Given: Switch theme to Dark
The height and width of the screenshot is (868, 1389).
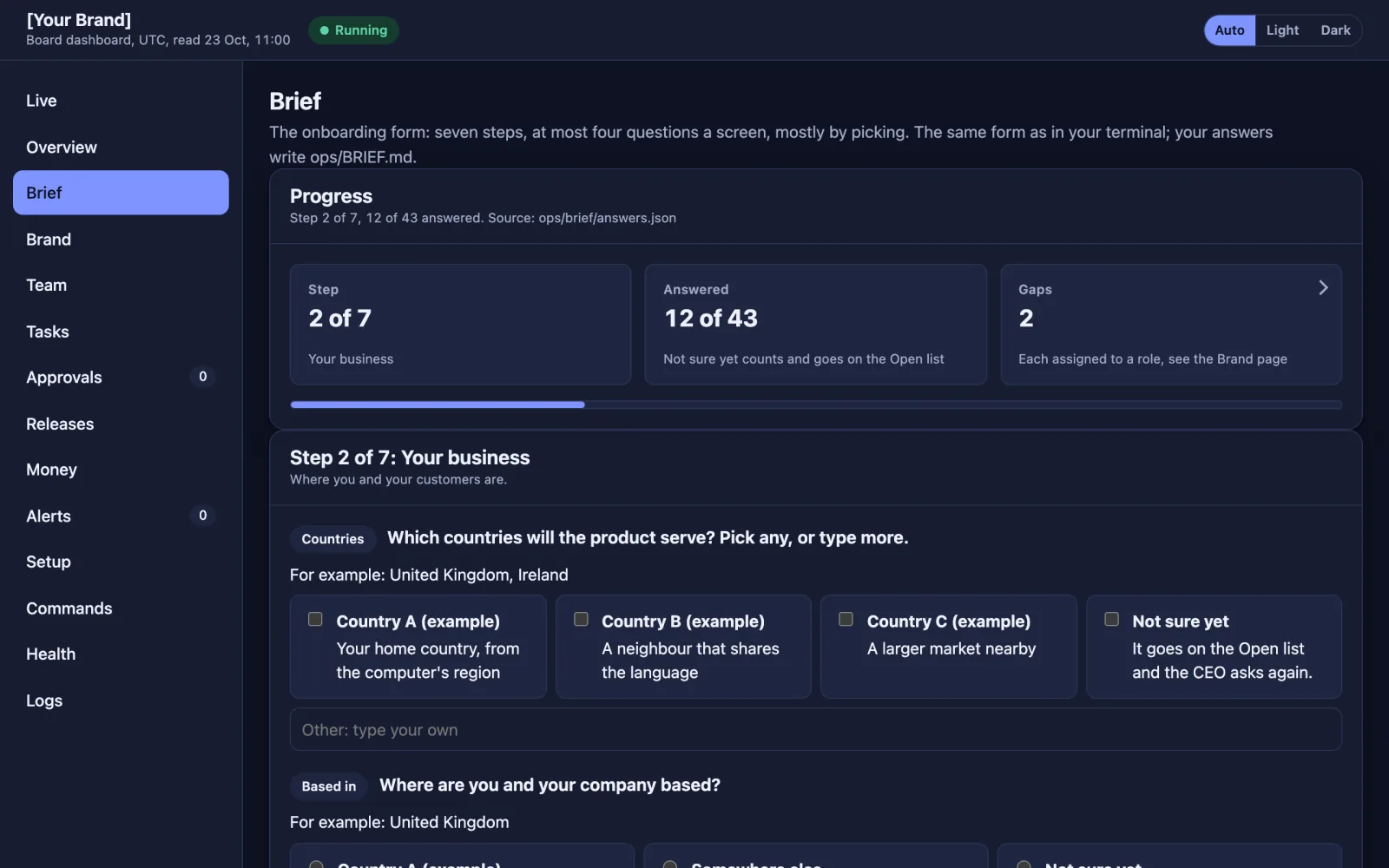Looking at the screenshot, I should point(1335,30).
